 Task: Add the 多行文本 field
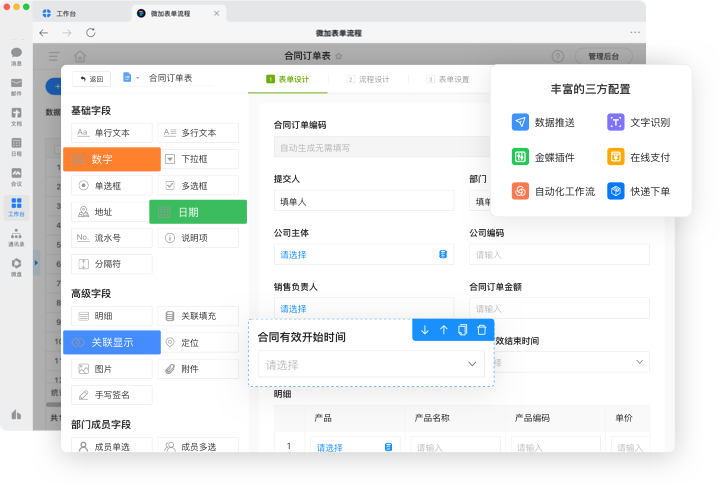point(198,133)
